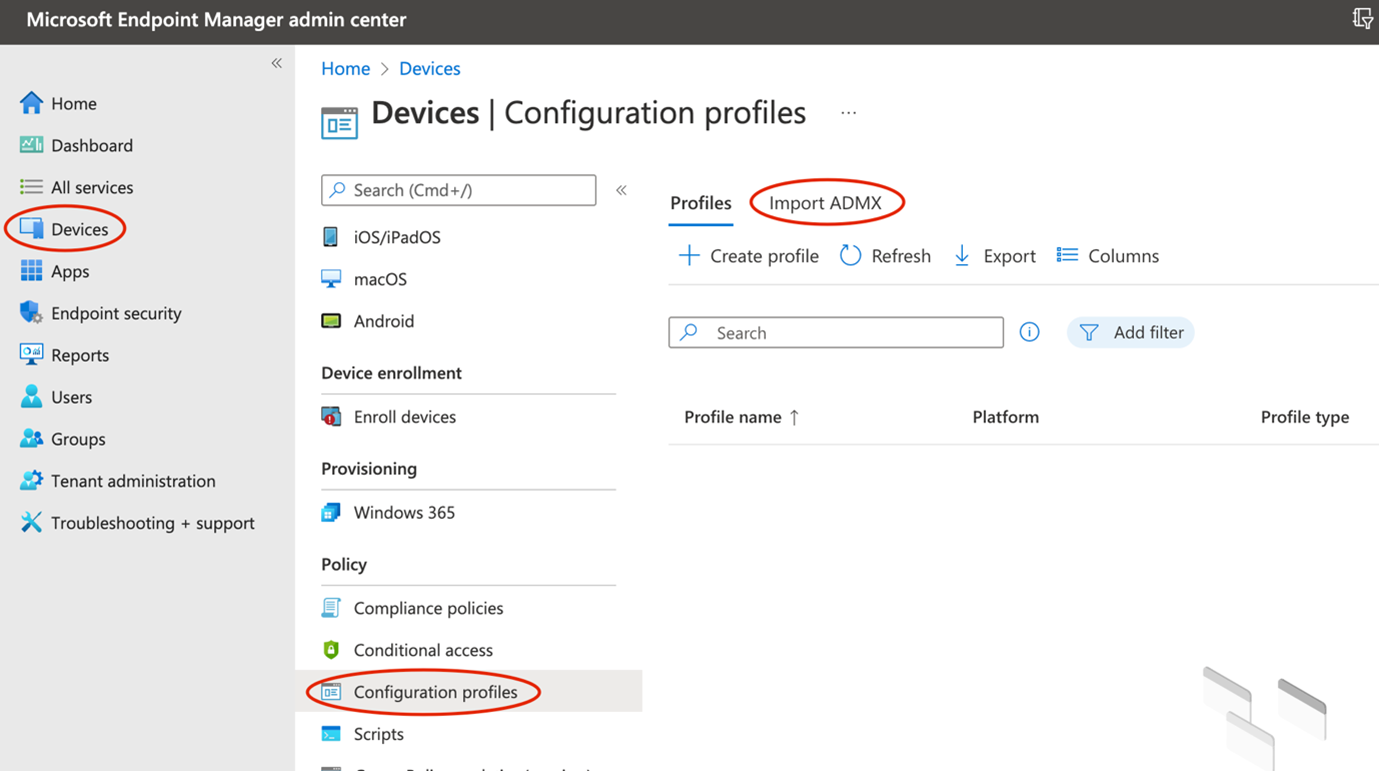This screenshot has height=771, width=1379.
Task: Click the Endpoint security shield icon
Action: [x=31, y=313]
